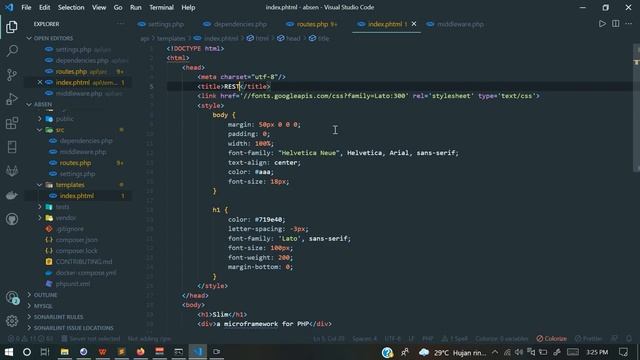Viewport: 640px width, 360px height.
Task: Split the editor right
Action: pyautogui.click(x=616, y=24)
